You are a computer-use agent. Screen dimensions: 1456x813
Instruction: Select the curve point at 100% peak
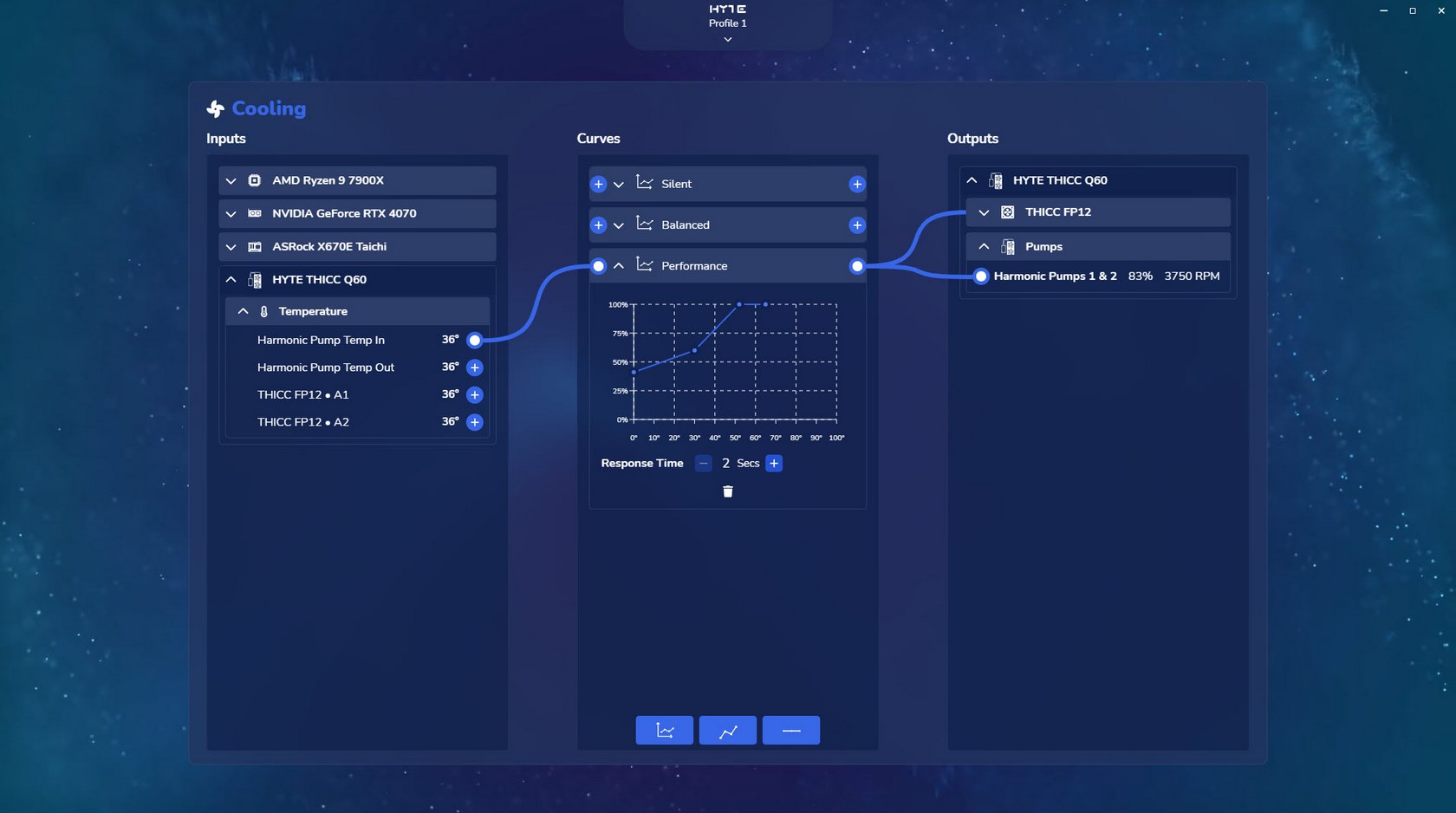coord(739,304)
